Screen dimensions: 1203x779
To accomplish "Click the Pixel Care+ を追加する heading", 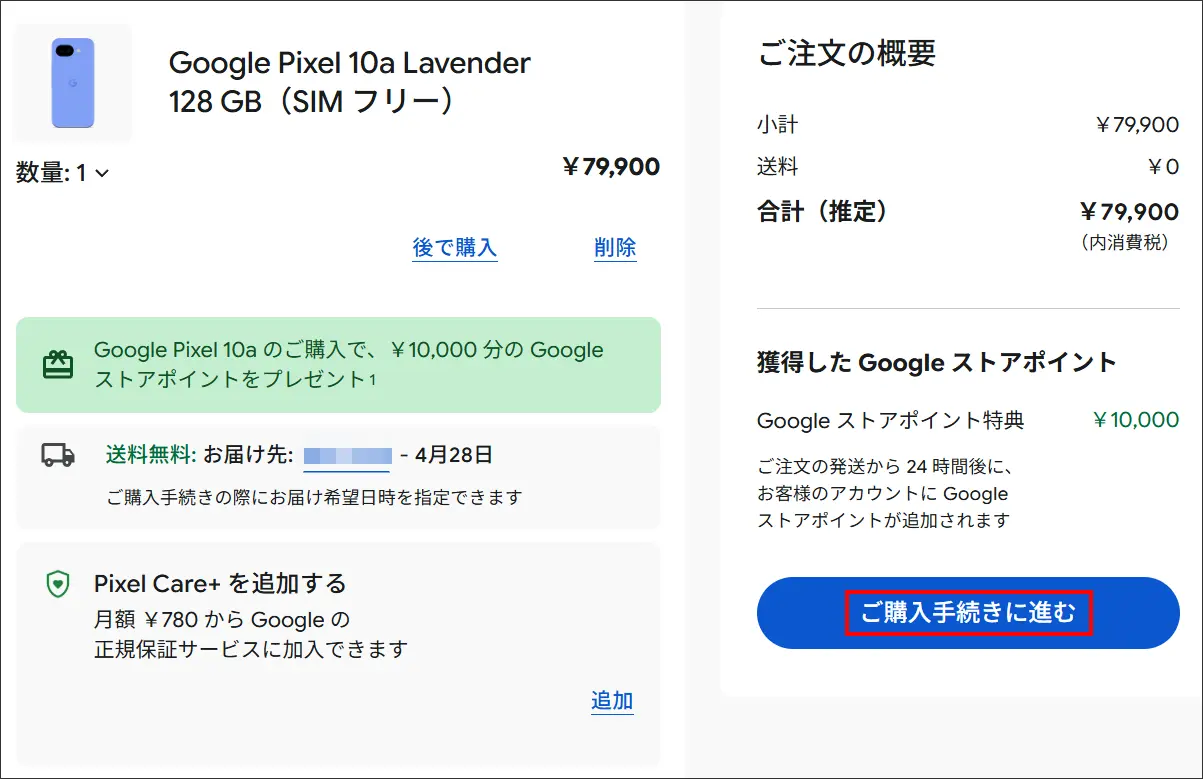I will coord(220,583).
